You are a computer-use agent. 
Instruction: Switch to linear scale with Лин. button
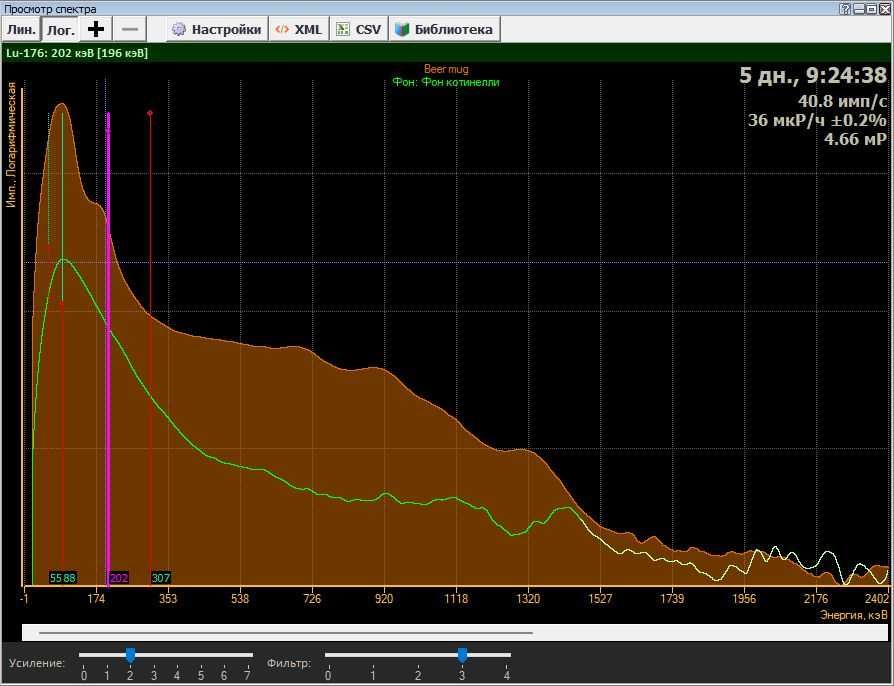21,30
